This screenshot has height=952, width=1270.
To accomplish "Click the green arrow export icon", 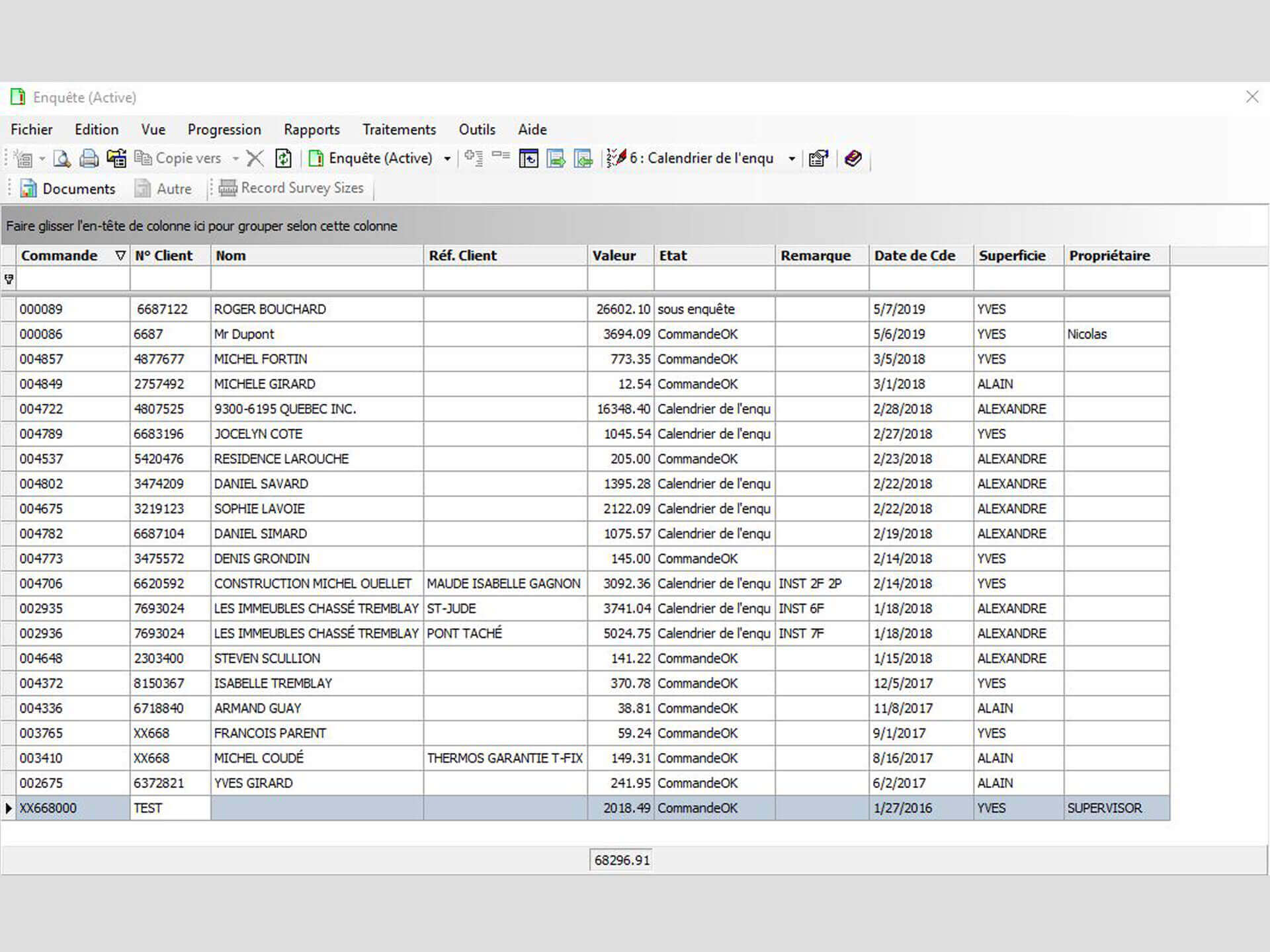I will pyautogui.click(x=556, y=159).
